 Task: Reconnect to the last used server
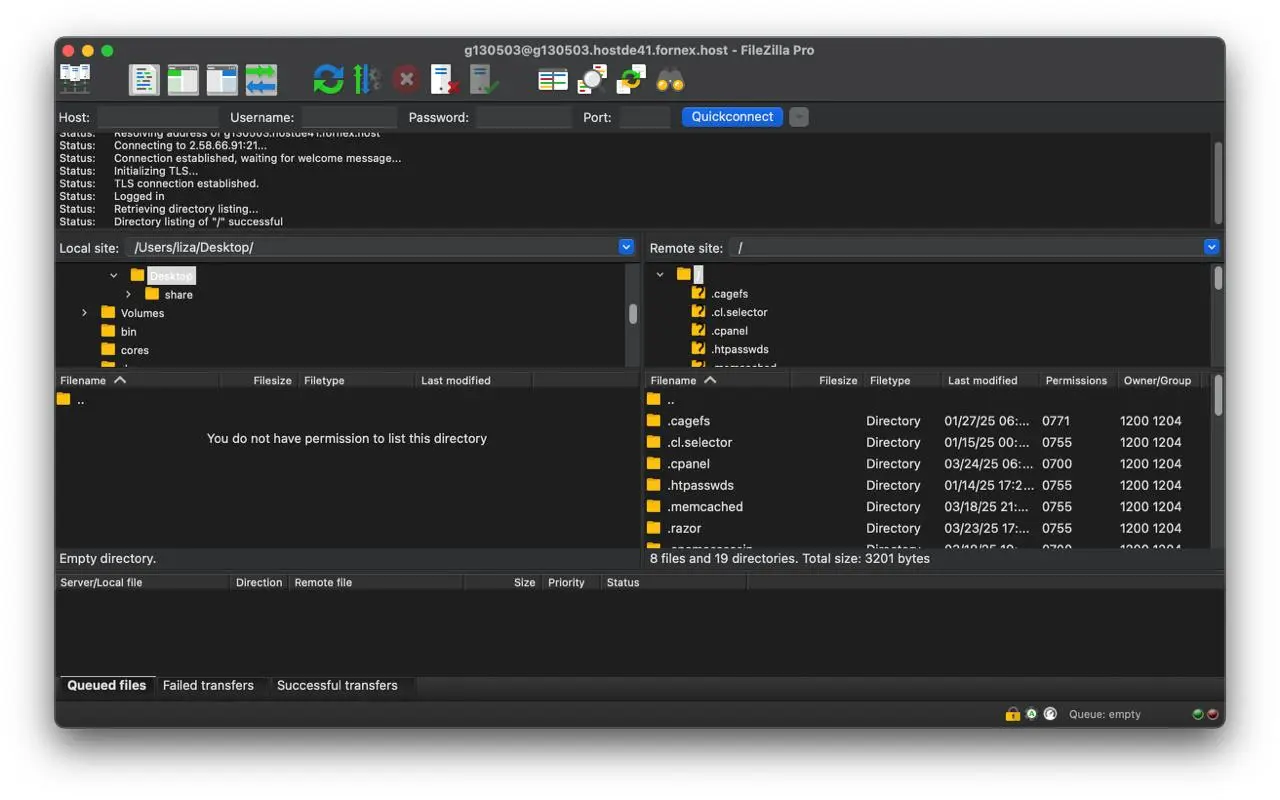[x=484, y=79]
